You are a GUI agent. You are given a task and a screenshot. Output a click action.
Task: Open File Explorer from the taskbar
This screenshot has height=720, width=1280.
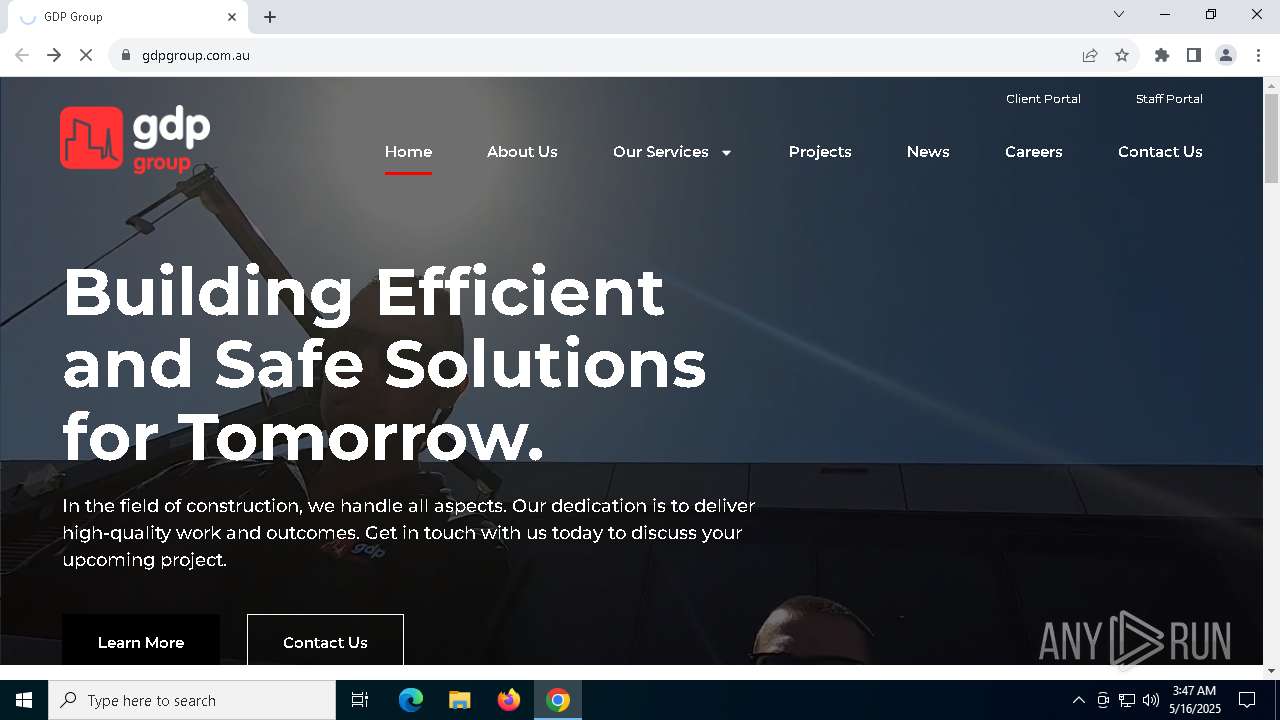459,700
